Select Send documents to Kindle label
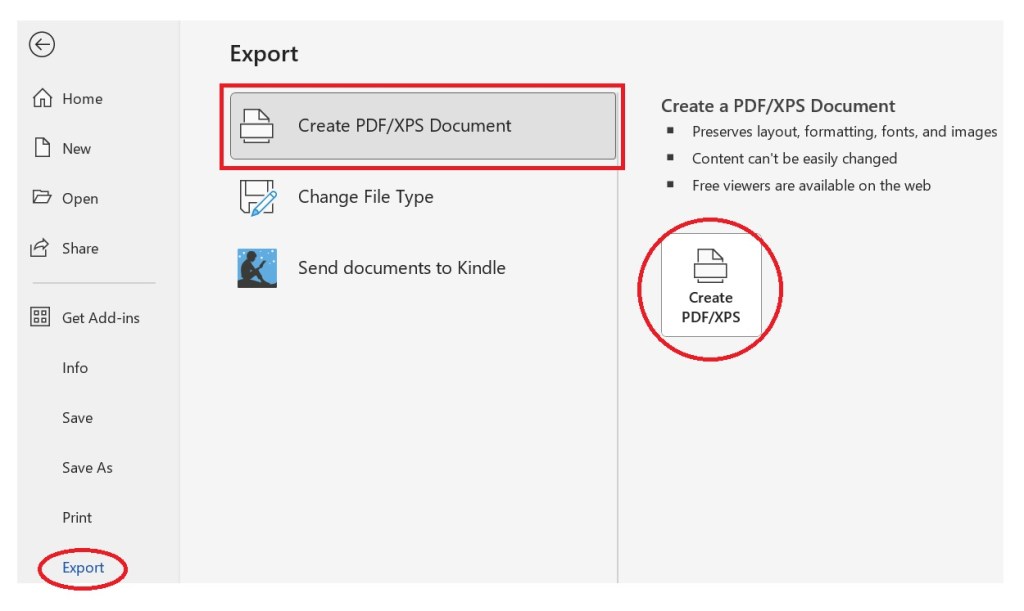 click(x=401, y=268)
